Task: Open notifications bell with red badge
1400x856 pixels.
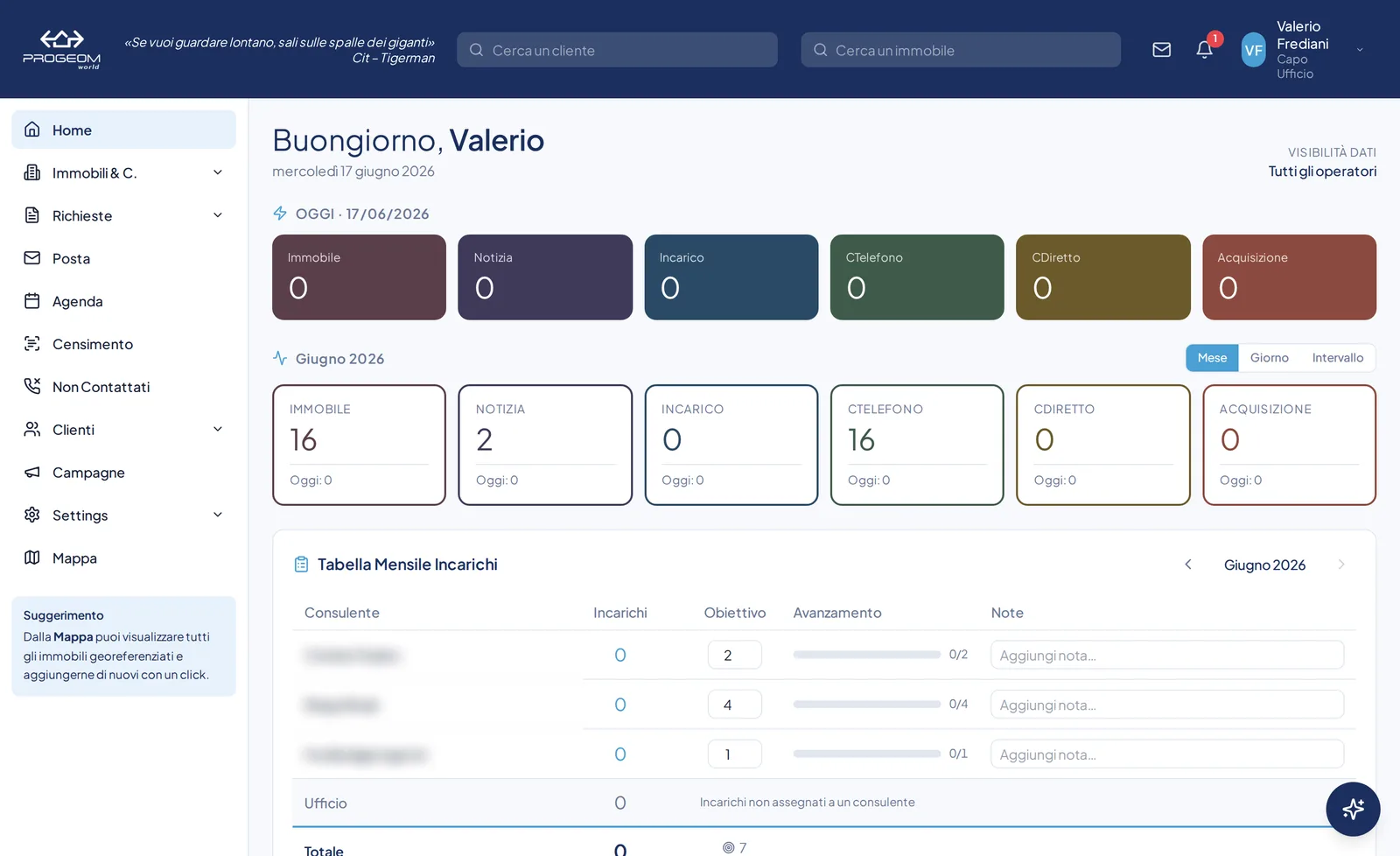Action: (1205, 50)
